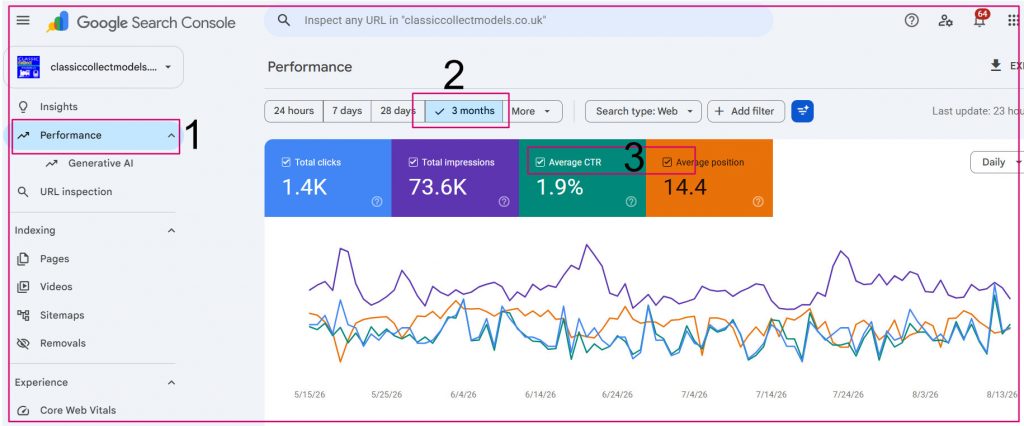Image resolution: width=1024 pixels, height=426 pixels.
Task: Open help icon on Total impressions card
Action: pyautogui.click(x=504, y=202)
